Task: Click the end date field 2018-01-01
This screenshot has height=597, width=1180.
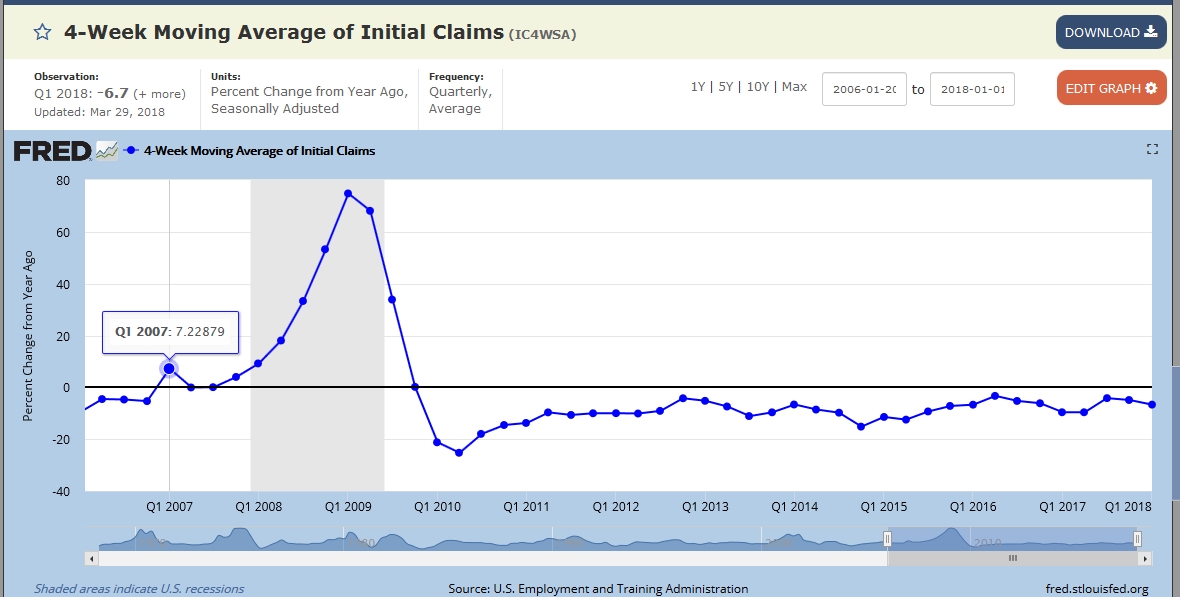Action: [972, 89]
